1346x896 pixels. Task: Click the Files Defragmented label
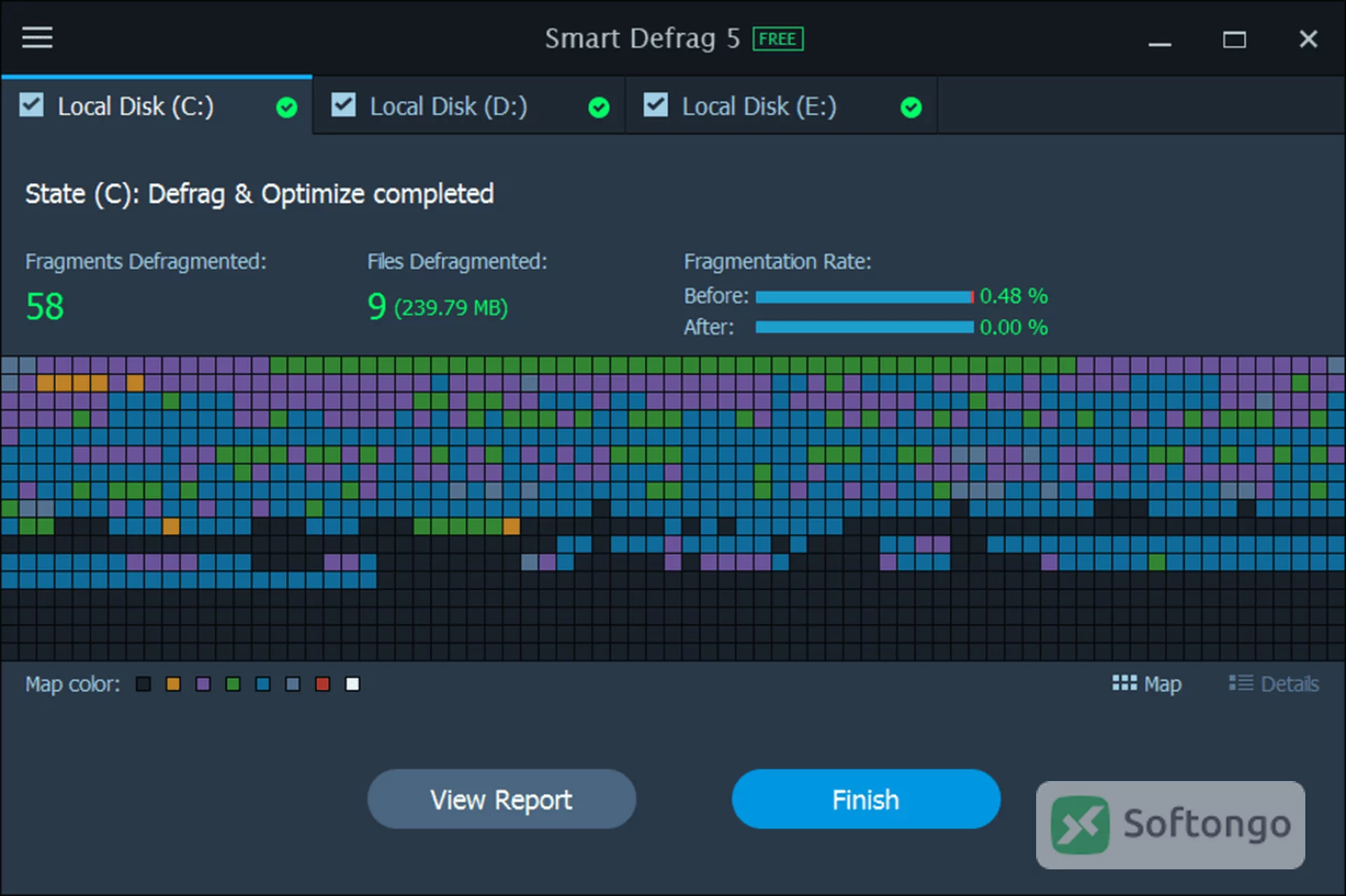(x=457, y=262)
